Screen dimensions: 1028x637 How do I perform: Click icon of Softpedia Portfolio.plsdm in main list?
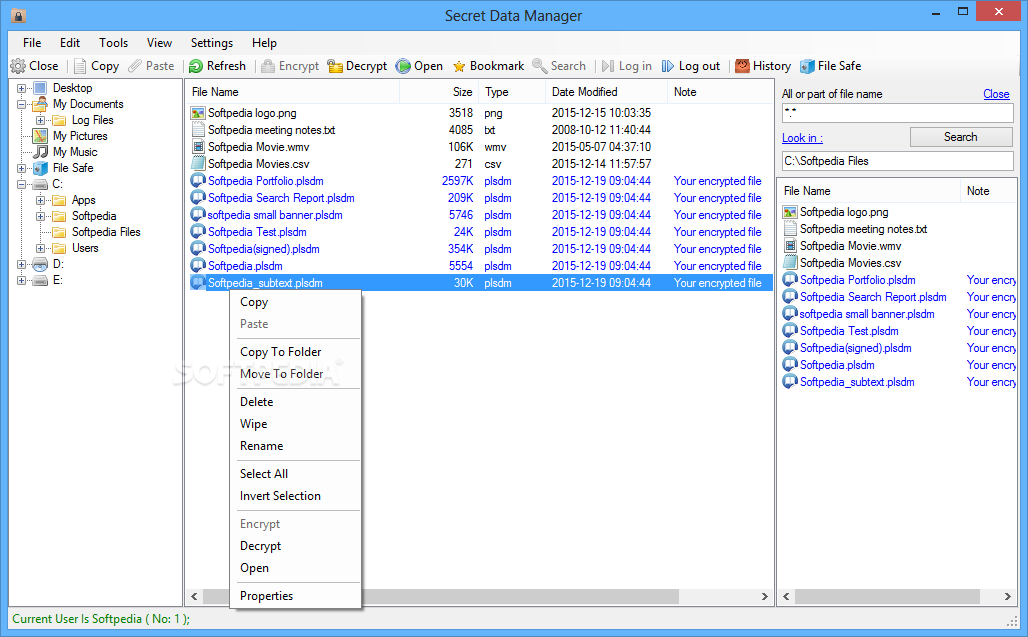tap(198, 181)
